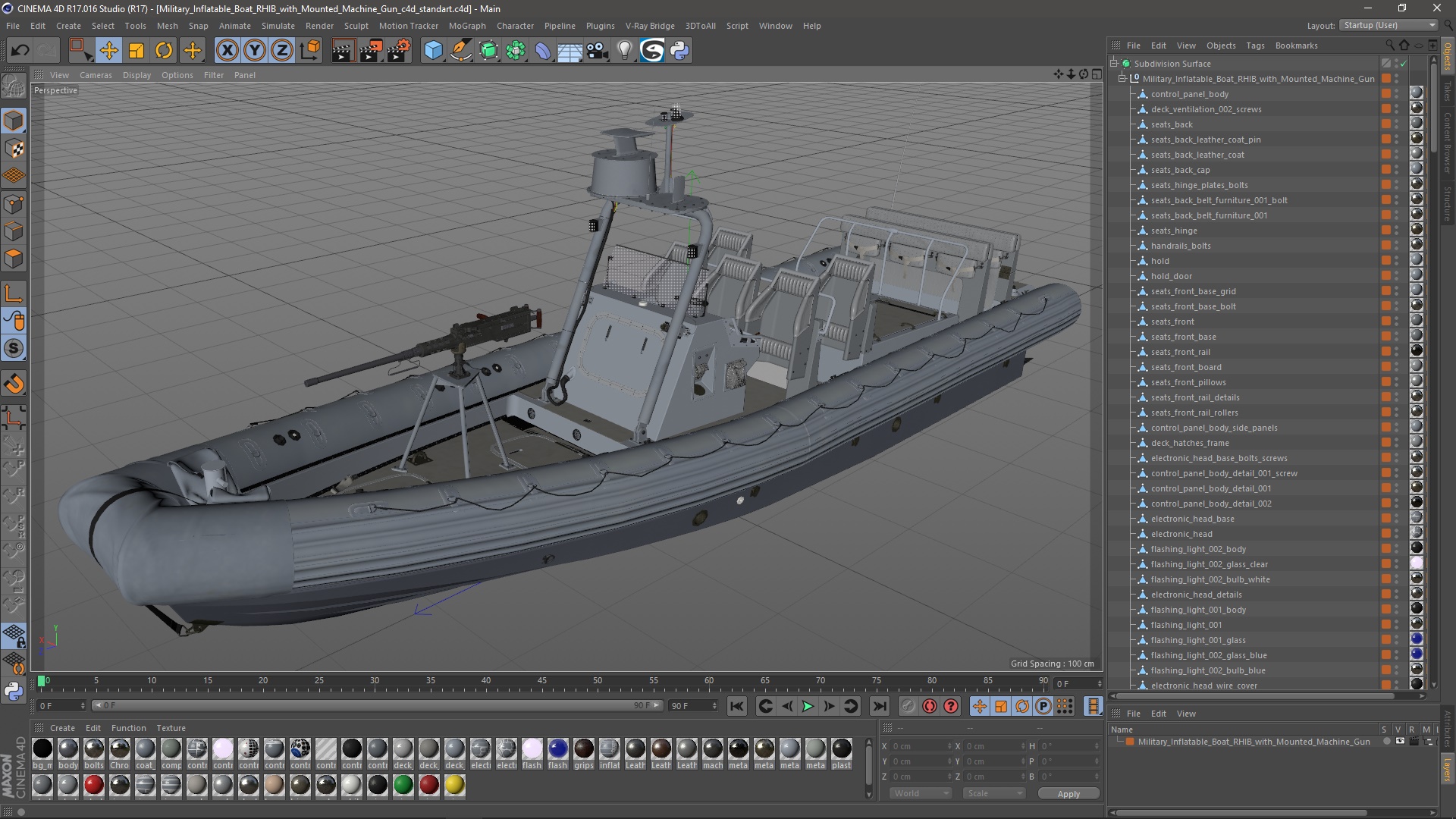Toggle visibility dots for seats_back object

point(1397,124)
